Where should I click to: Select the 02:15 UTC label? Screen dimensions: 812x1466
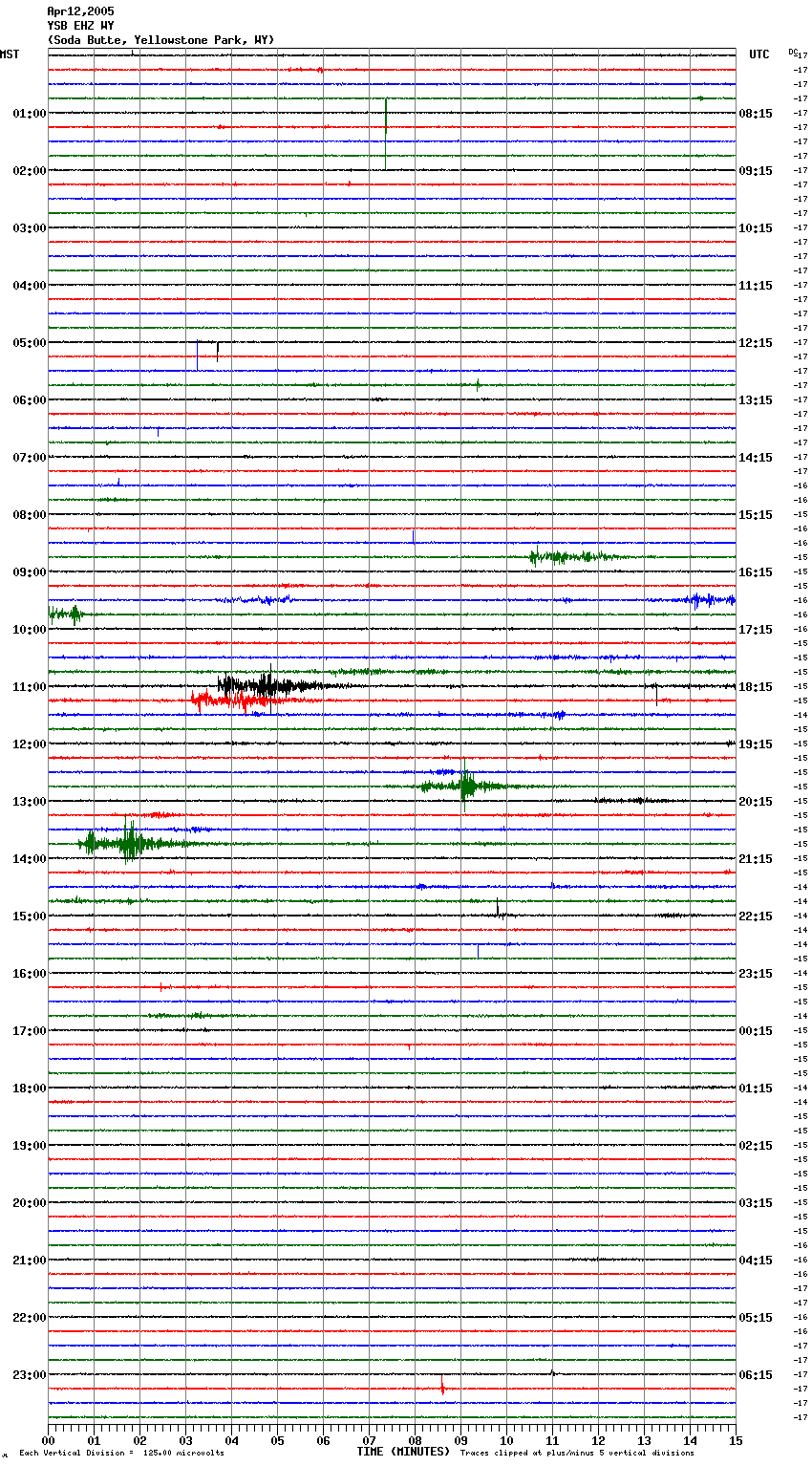point(756,1146)
